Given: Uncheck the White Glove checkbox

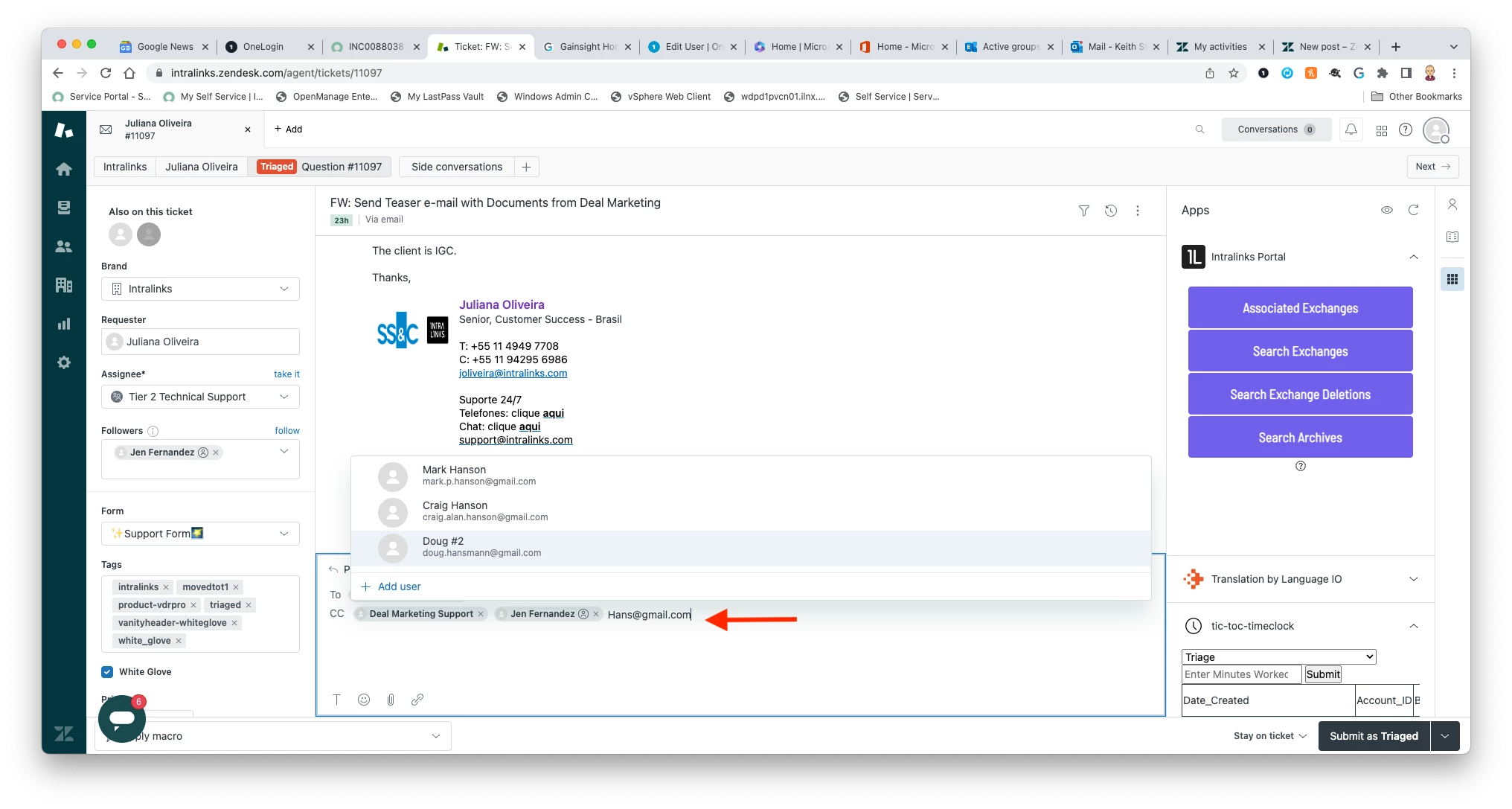Looking at the screenshot, I should coord(107,672).
